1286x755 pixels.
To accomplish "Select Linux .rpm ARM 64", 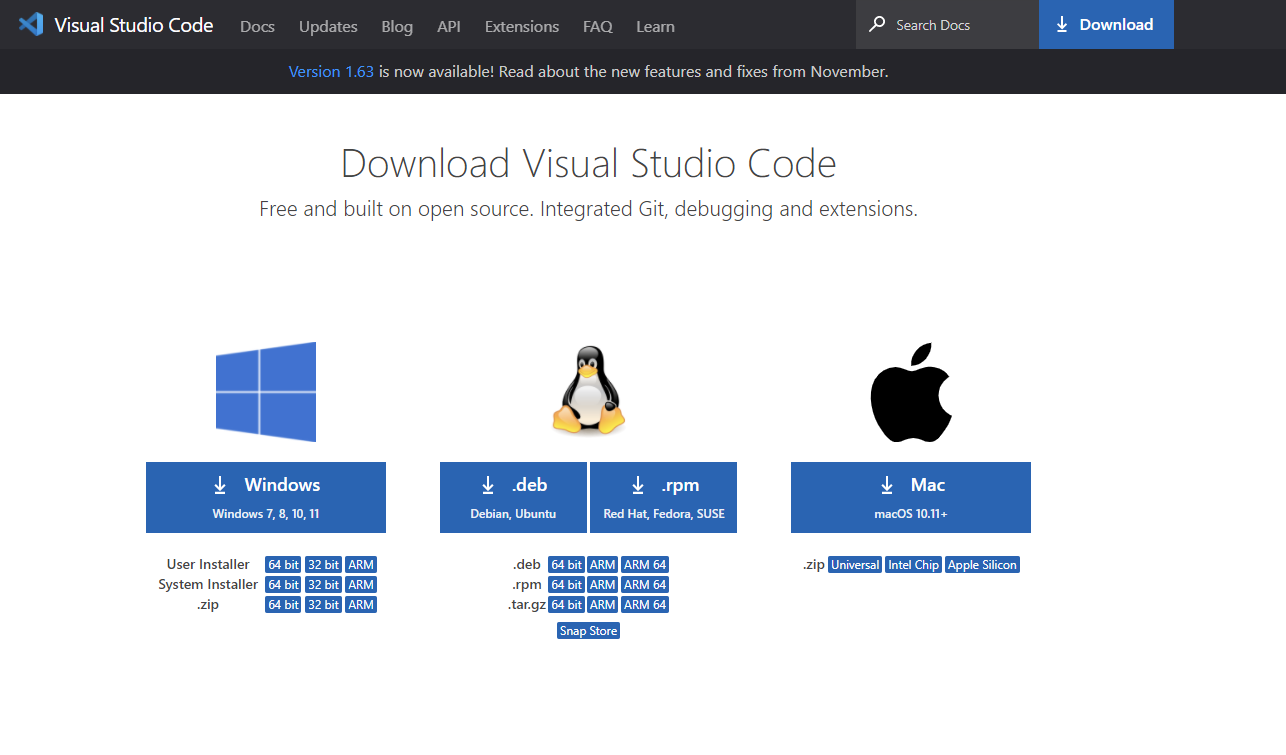I will coord(645,585).
